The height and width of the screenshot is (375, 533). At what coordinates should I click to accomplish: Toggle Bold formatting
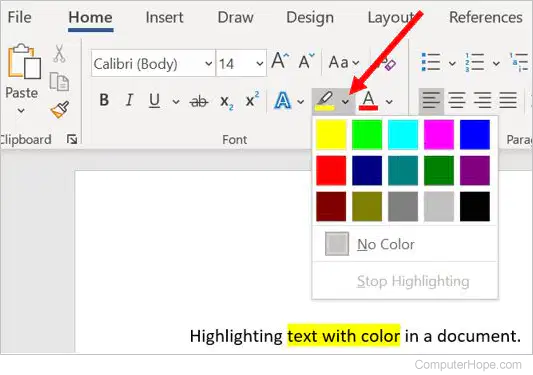pyautogui.click(x=104, y=100)
